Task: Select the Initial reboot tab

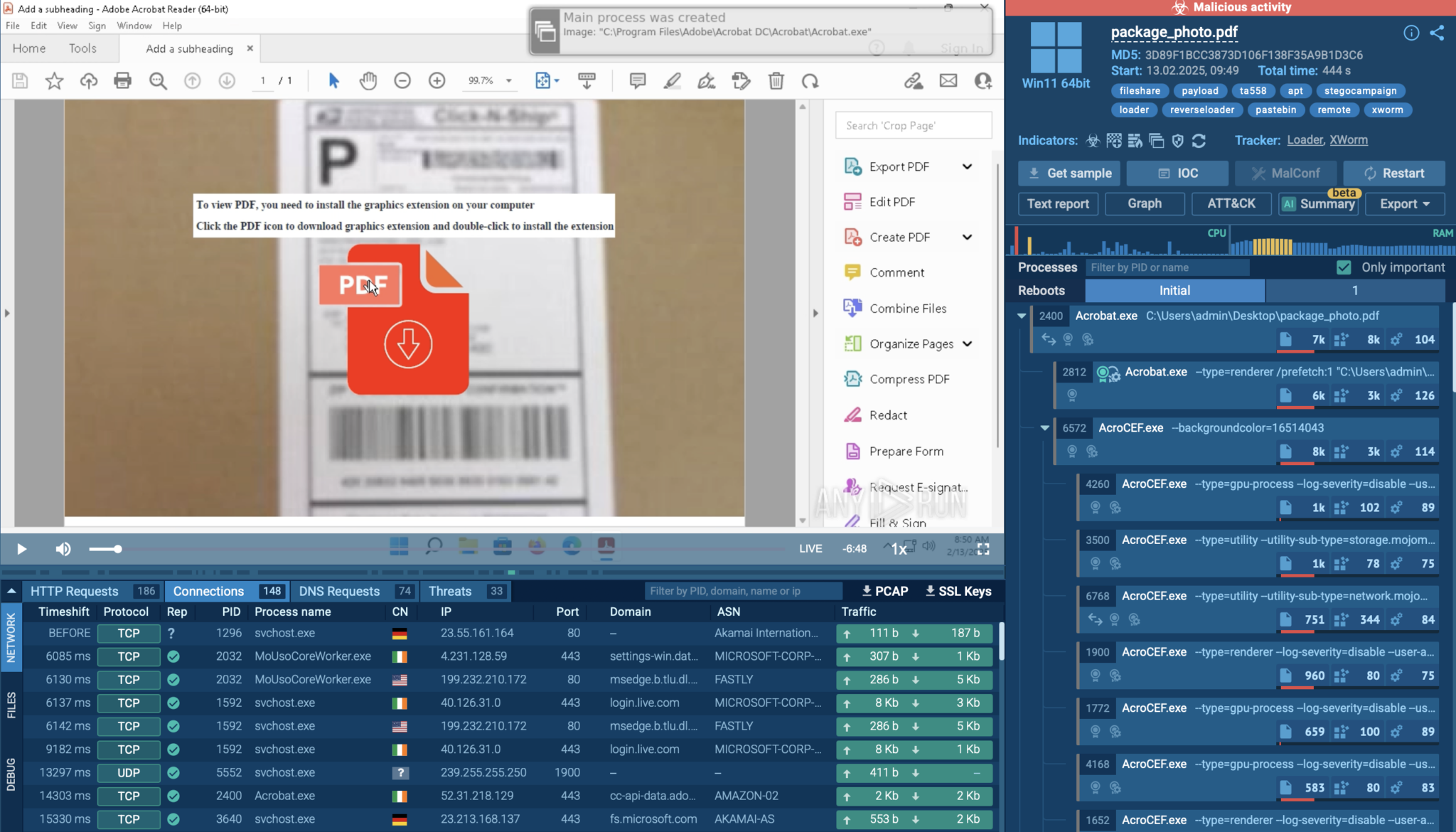Action: click(1174, 290)
